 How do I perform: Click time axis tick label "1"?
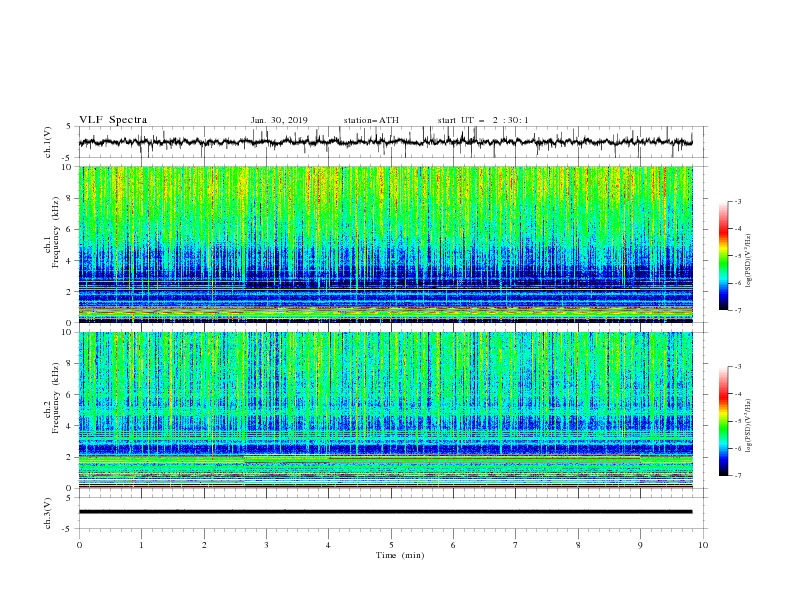(141, 545)
